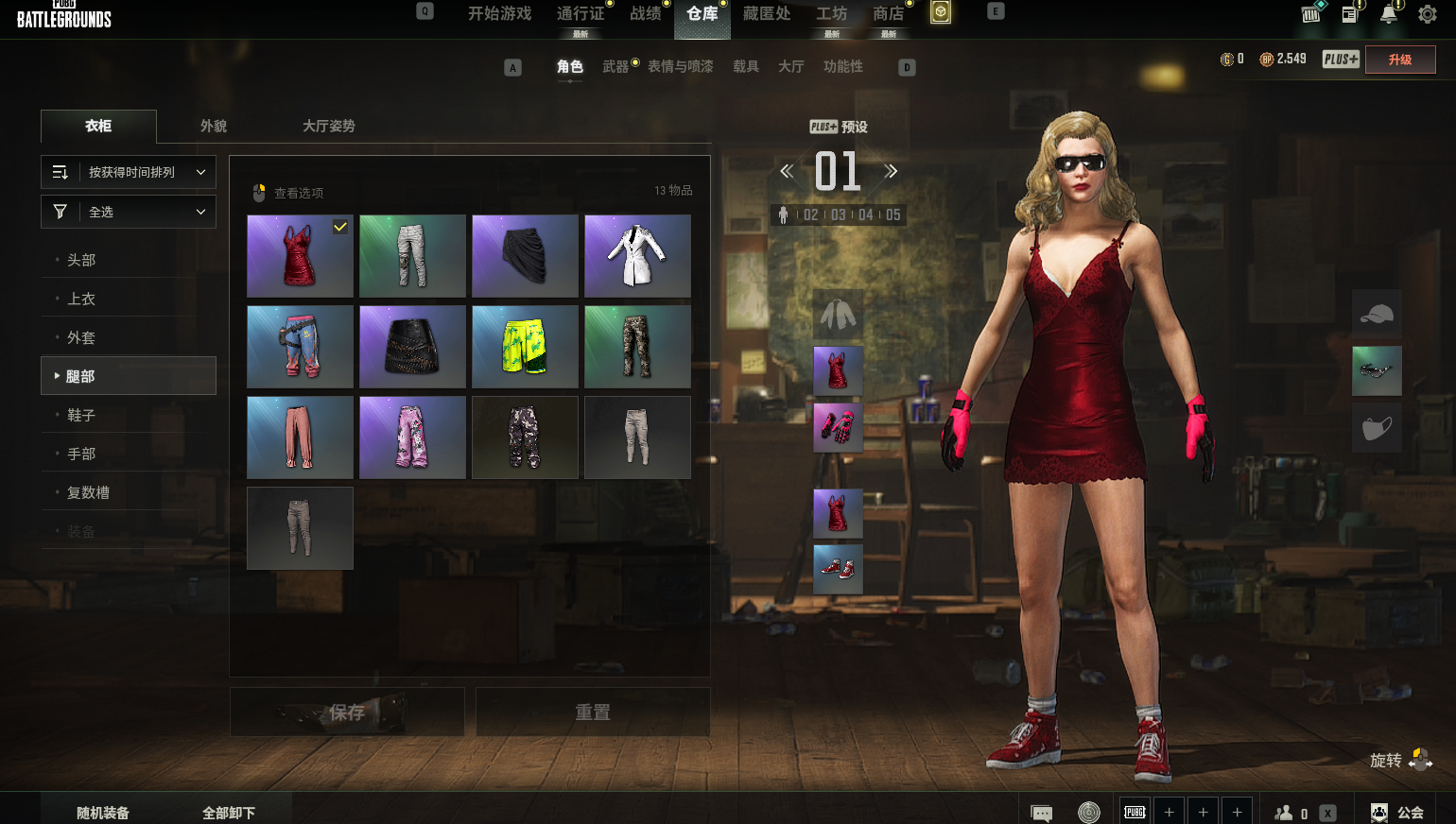Open the news page icon

1349,14
